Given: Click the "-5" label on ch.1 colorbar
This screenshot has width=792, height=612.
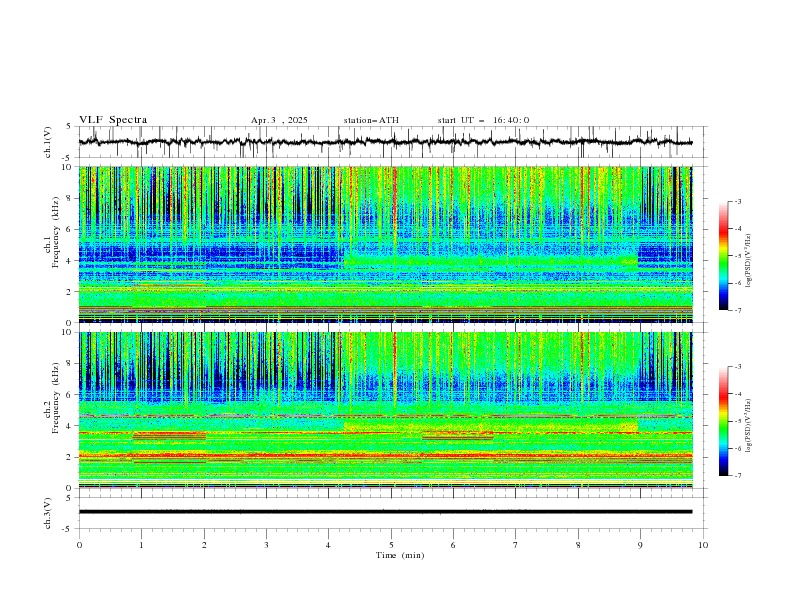Looking at the screenshot, I should pos(738,256).
